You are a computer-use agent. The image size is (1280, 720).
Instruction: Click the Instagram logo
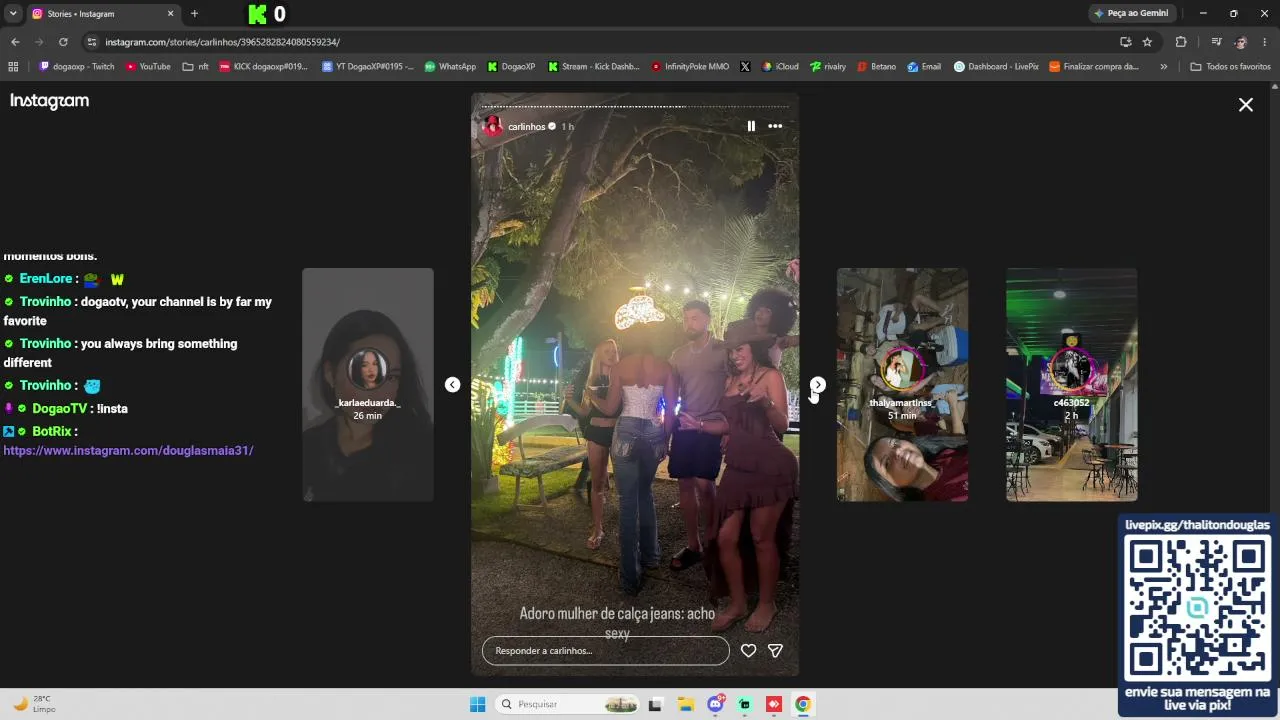(x=49, y=101)
